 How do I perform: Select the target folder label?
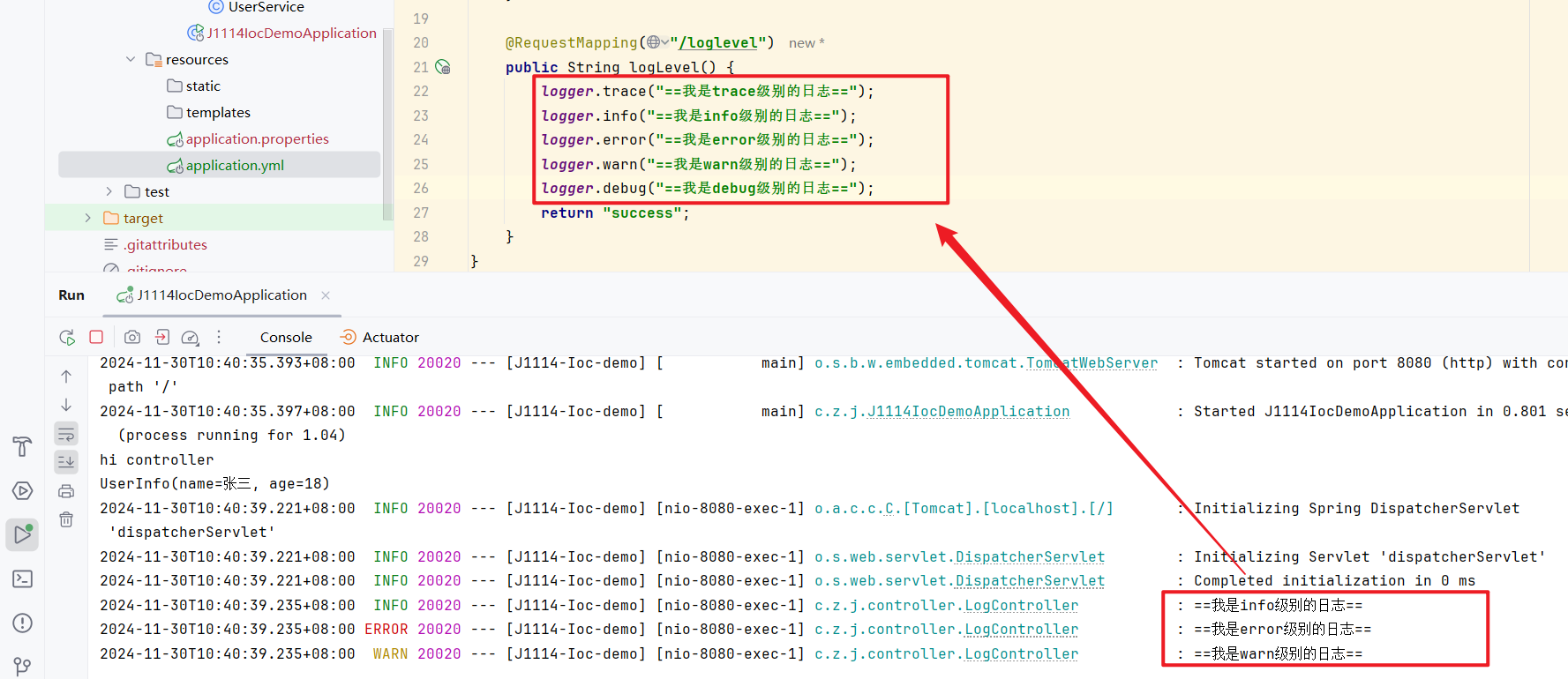click(x=143, y=218)
